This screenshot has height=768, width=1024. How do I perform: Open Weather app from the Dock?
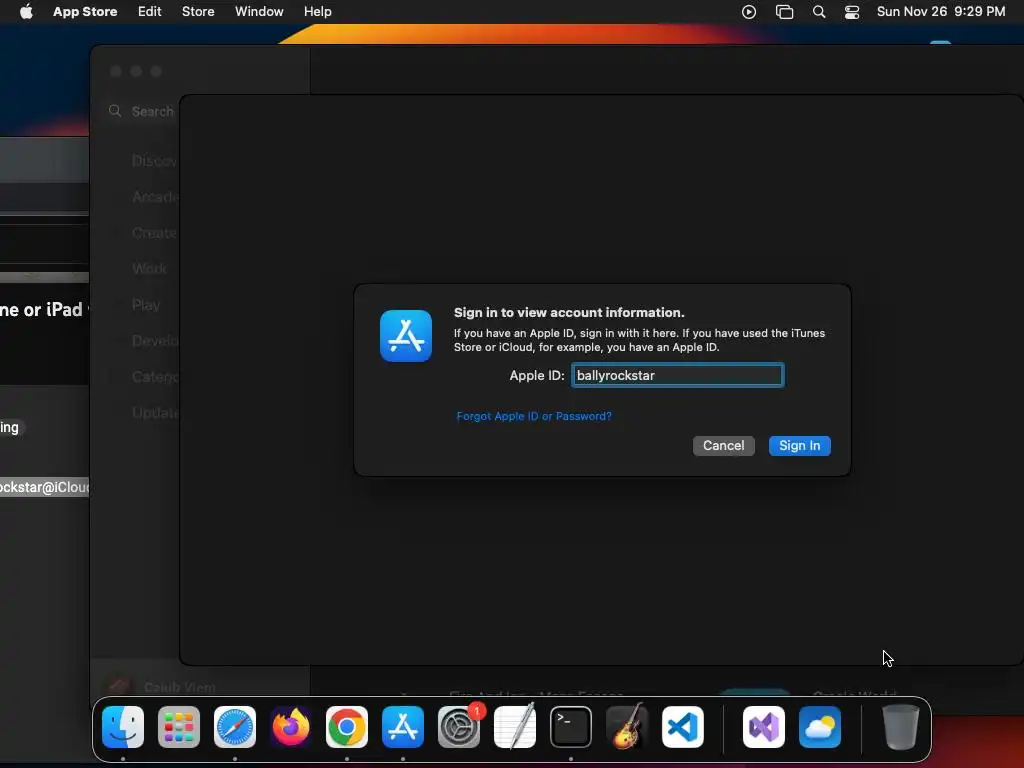coord(820,727)
